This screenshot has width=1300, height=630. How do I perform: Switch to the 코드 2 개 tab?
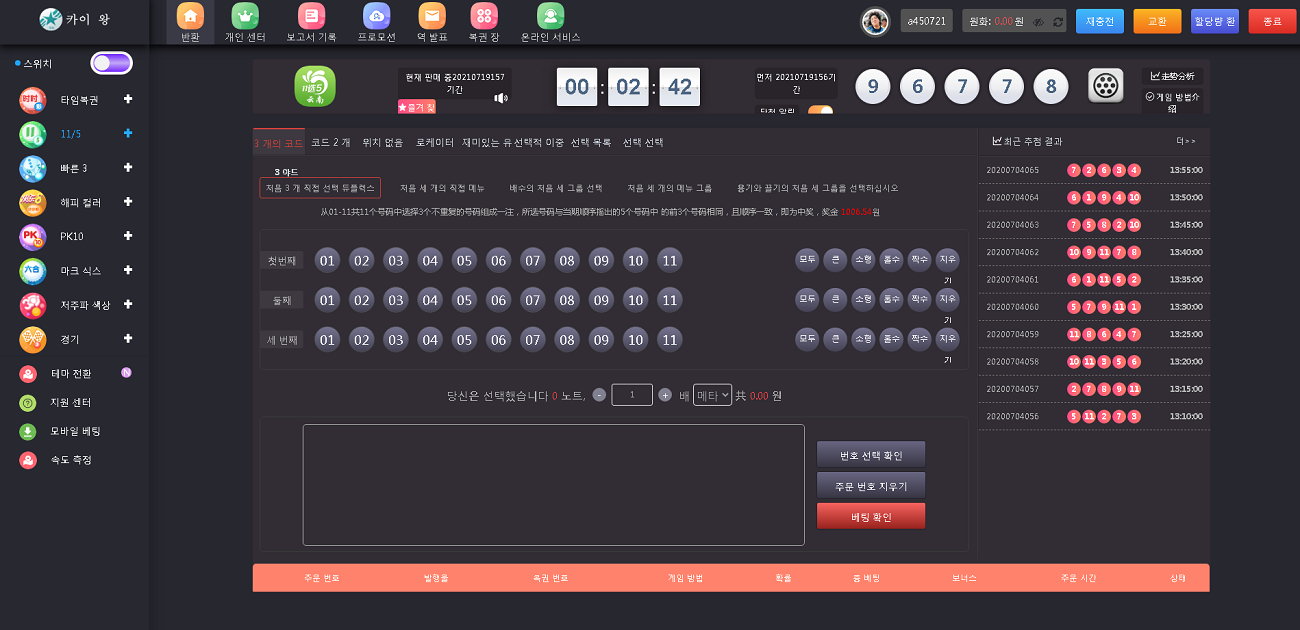click(330, 143)
